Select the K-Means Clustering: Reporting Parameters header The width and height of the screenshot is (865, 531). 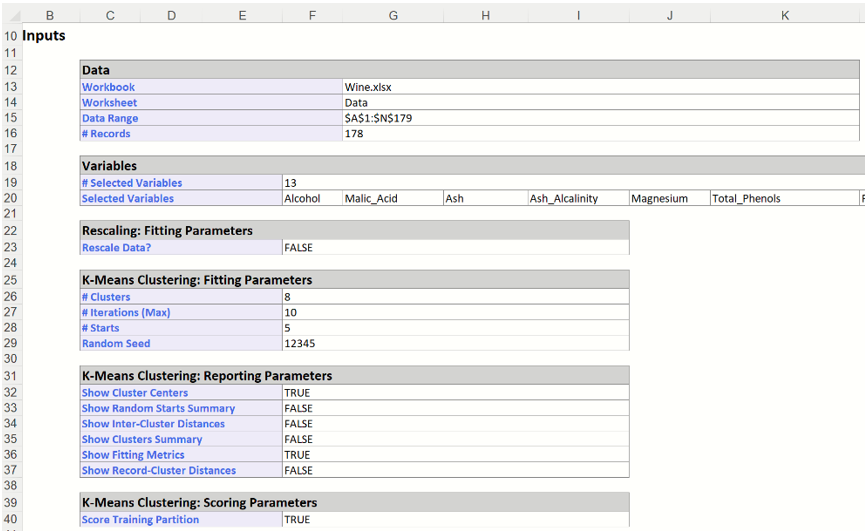tap(207, 376)
